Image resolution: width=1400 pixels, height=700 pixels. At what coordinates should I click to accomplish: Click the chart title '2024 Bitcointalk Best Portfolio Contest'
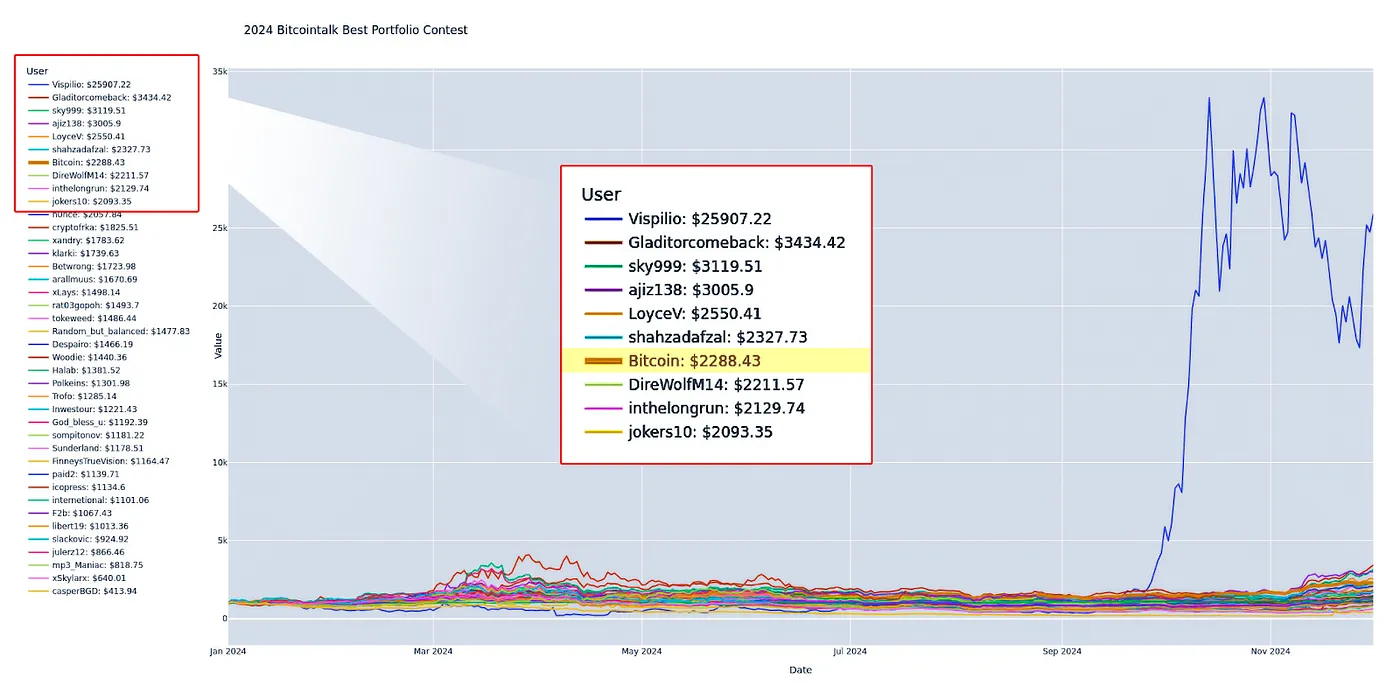[x=356, y=30]
